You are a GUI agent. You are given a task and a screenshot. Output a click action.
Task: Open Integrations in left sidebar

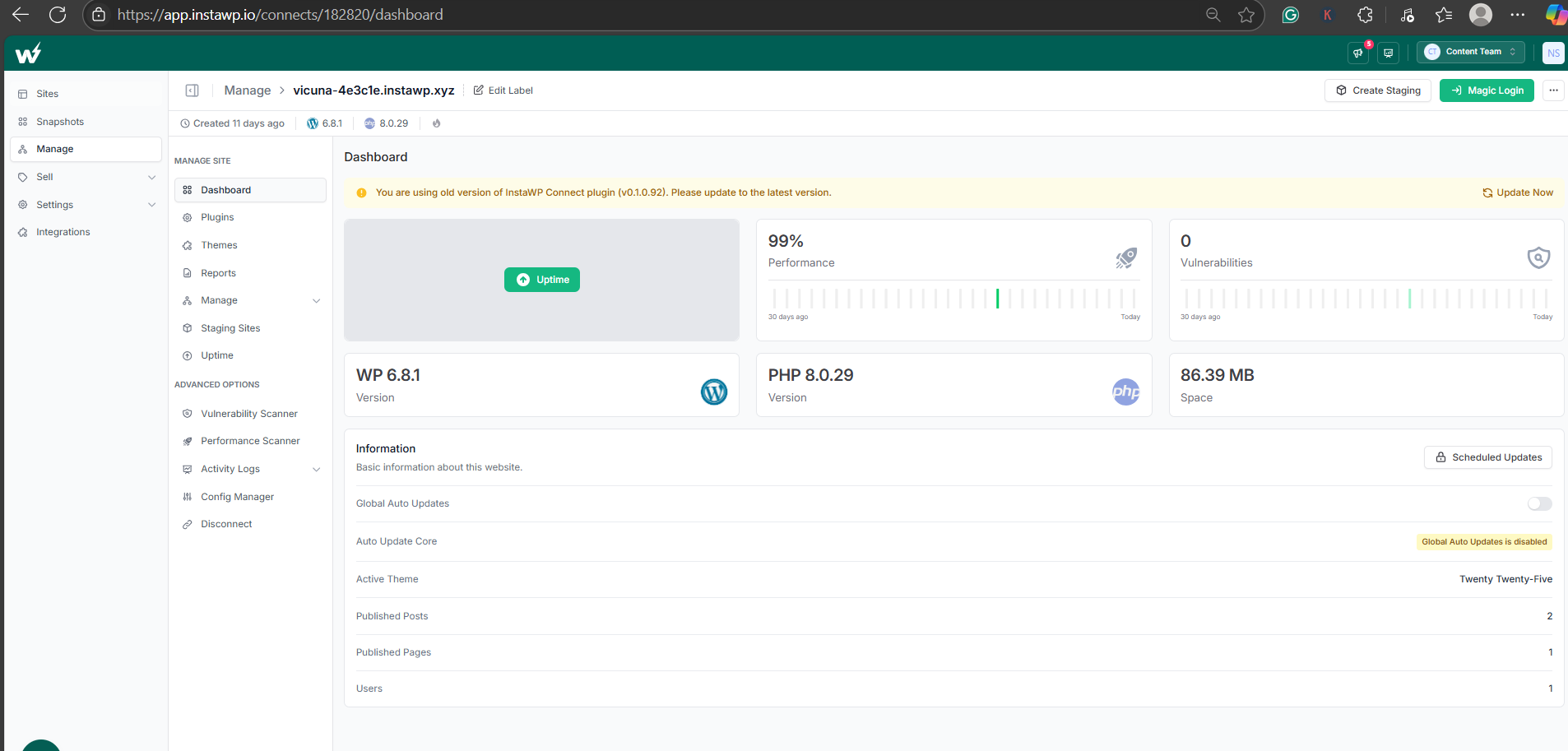pyautogui.click(x=86, y=232)
